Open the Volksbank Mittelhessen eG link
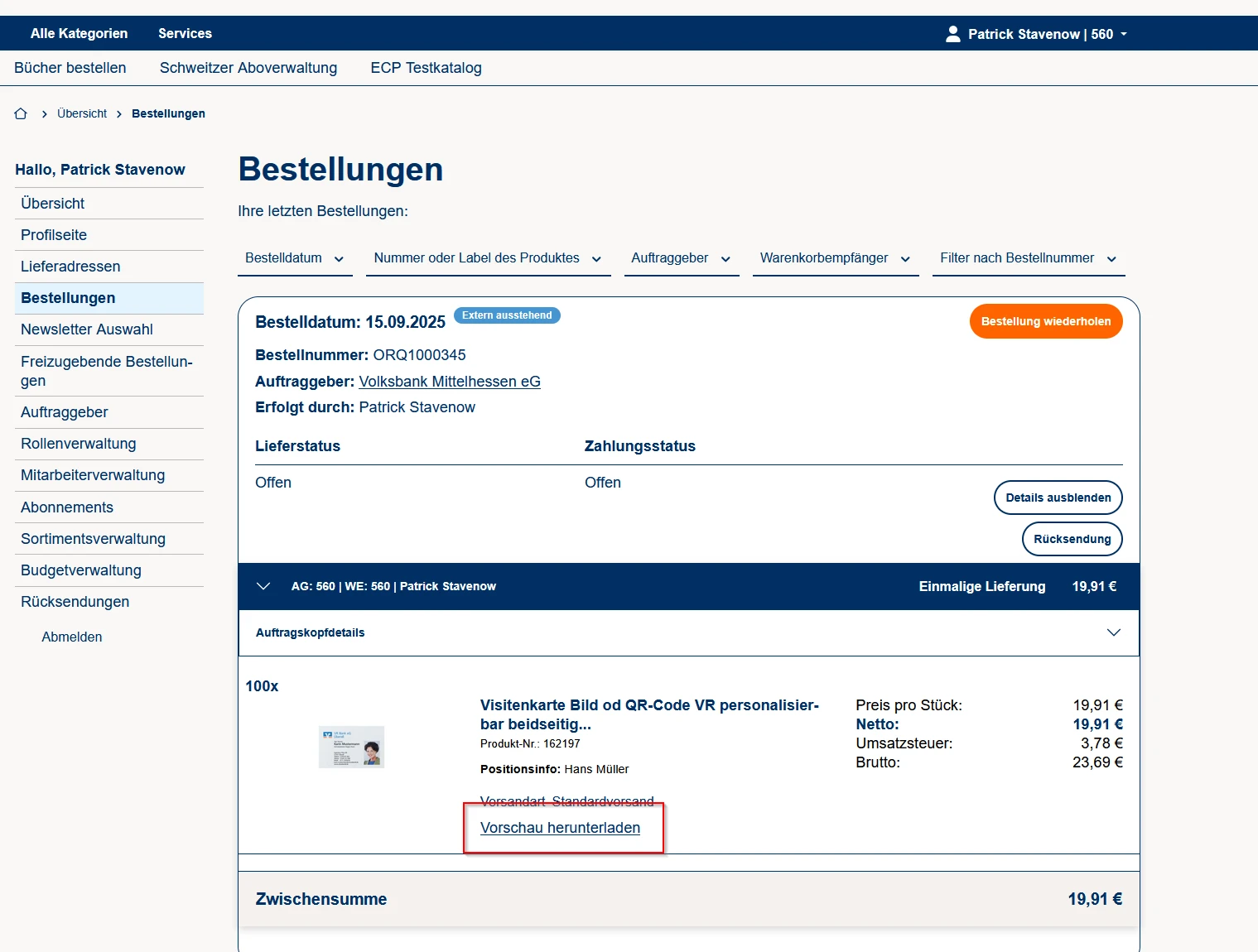The height and width of the screenshot is (952, 1258). 449,382
